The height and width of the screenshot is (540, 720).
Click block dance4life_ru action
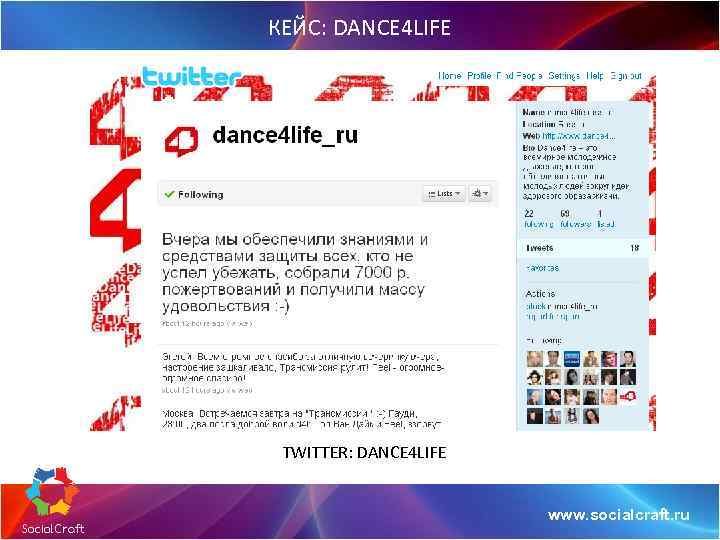[x=561, y=306]
